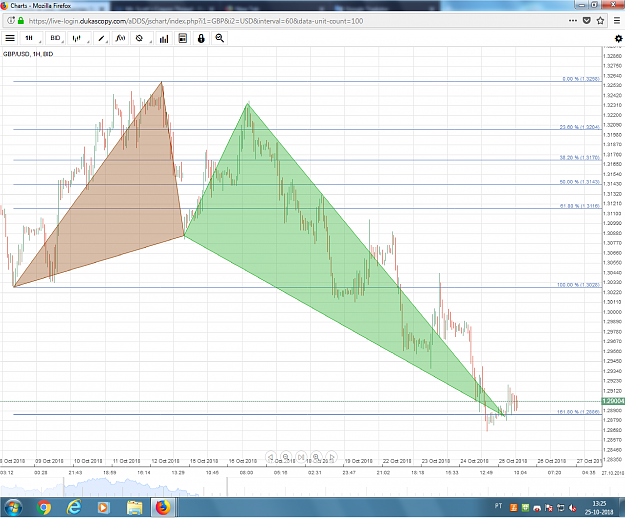The height and width of the screenshot is (518, 625).
Task: Open the f(x) indicators tool
Action: pos(120,38)
